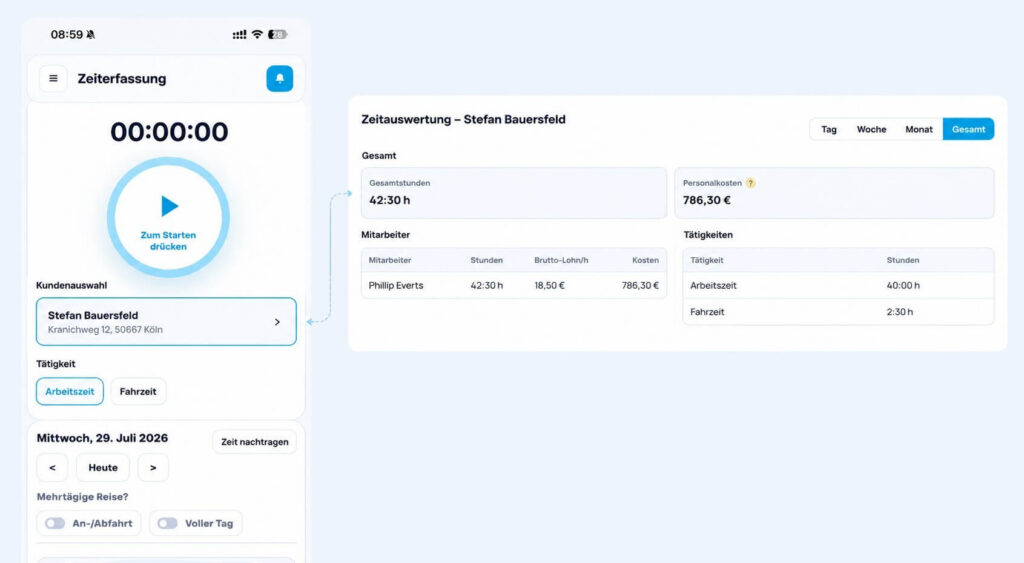Screen dimensions: 1024x563
Task: Click the Arbeitszeit row showing 40:00 h
Action: (x=839, y=285)
